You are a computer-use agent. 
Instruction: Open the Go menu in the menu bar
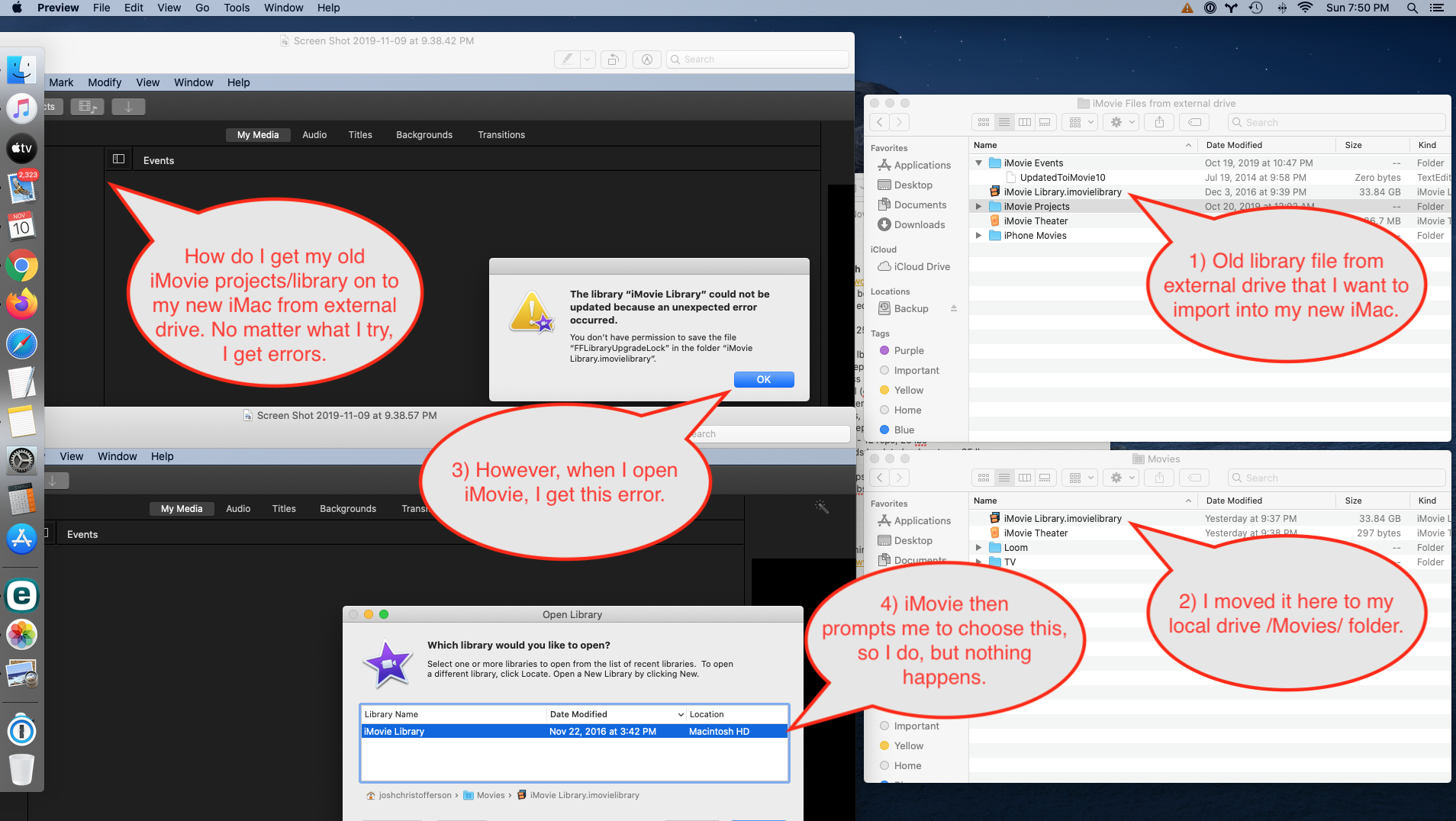pos(202,8)
